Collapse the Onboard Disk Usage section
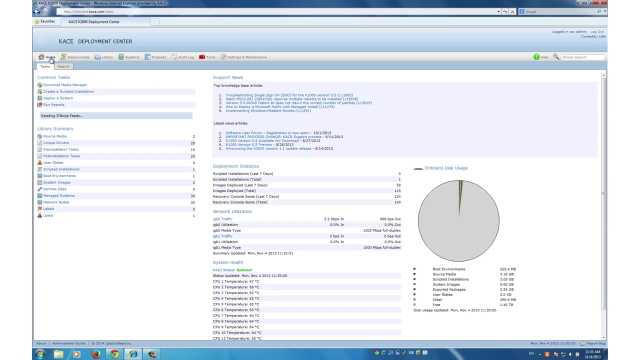The image size is (640, 360). pyautogui.click(x=418, y=168)
